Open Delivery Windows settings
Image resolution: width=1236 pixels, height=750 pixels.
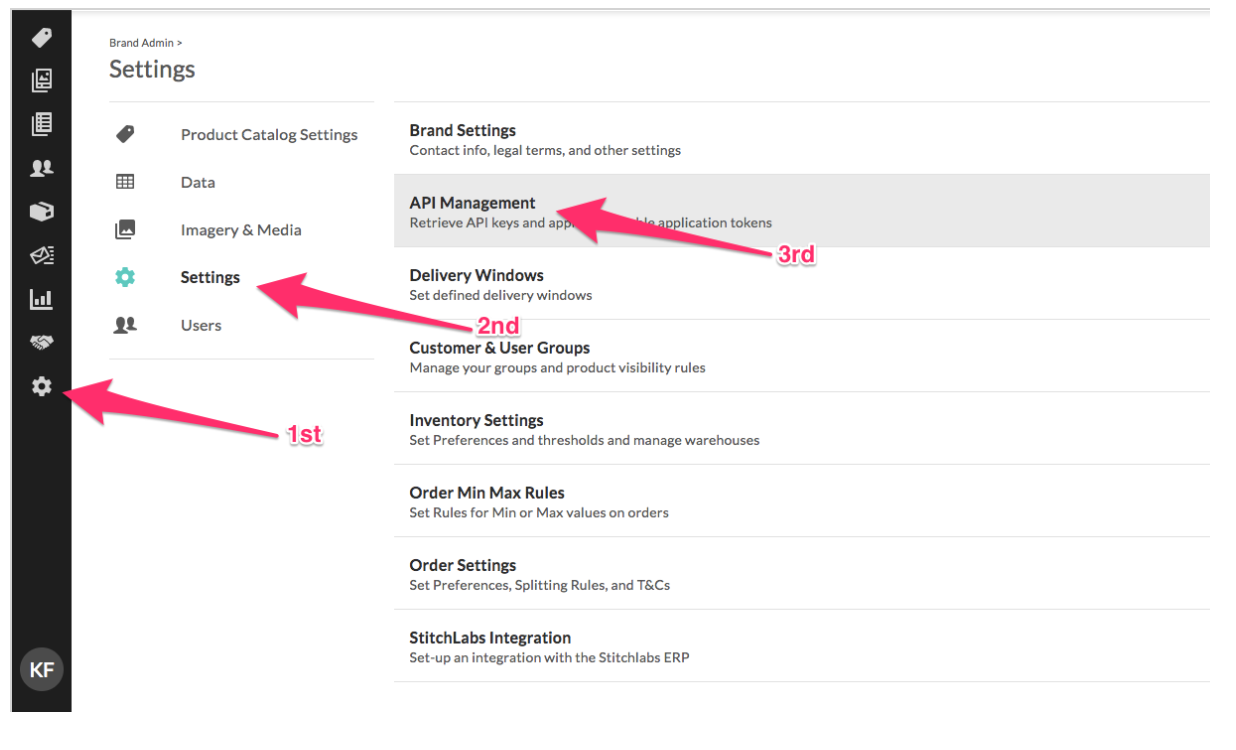click(802, 284)
